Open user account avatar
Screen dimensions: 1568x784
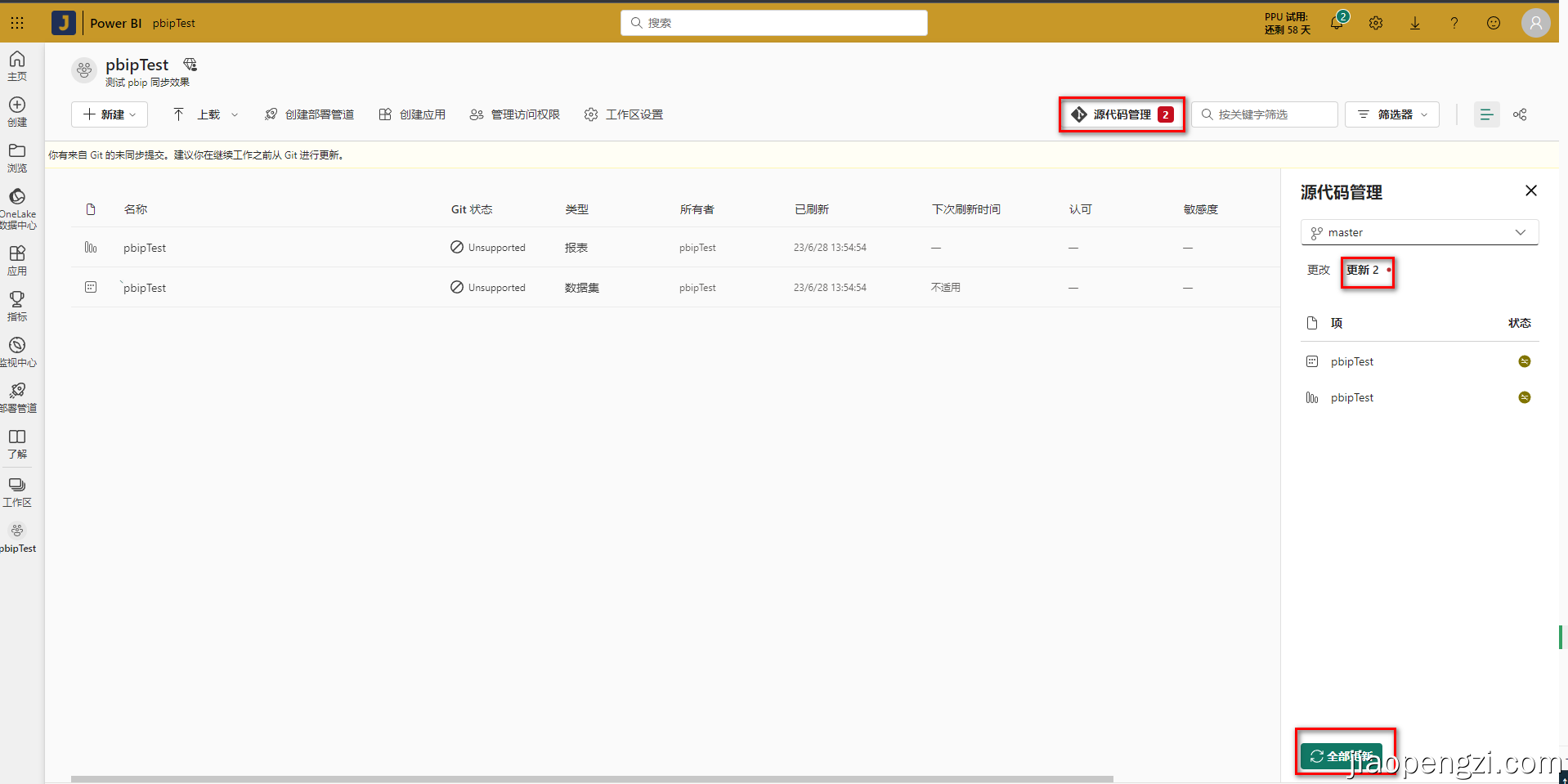click(1536, 23)
